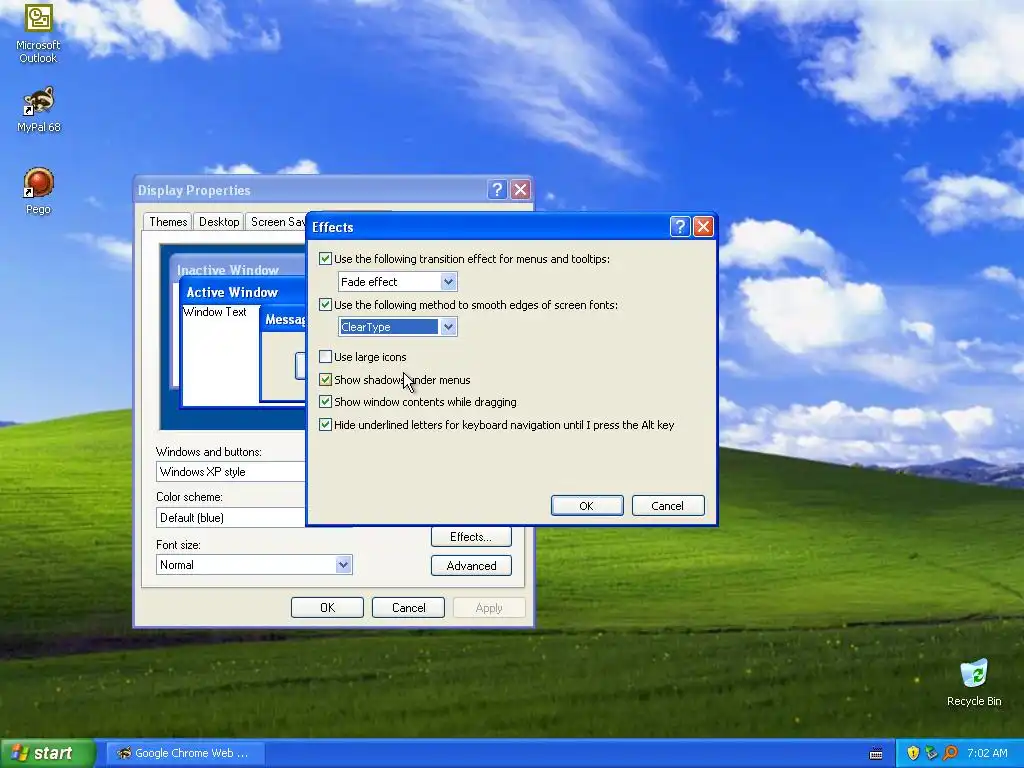This screenshot has width=1024, height=768.
Task: Select the MyPal 68 desktop shortcut
Action: coord(38,109)
